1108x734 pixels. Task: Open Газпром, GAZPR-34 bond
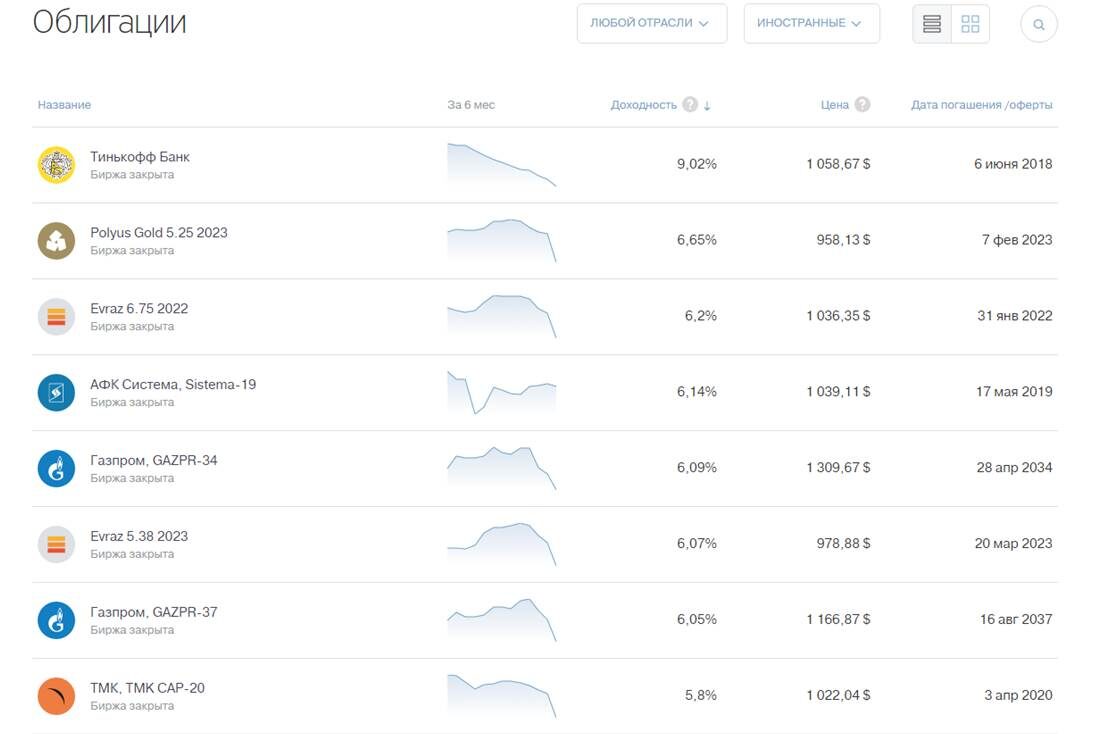pyautogui.click(x=154, y=461)
